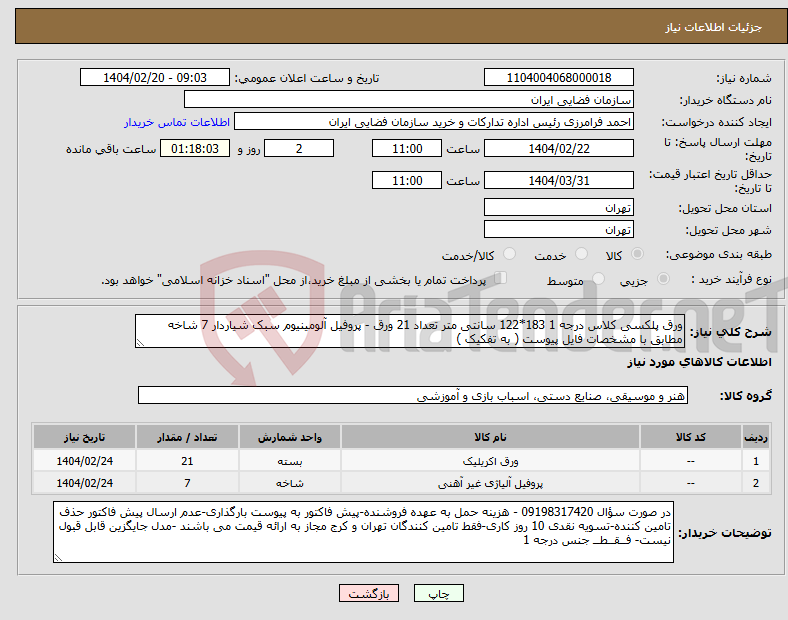This screenshot has width=788, height=620.
Task: Click the quantity cell showing 7
Action: [x=187, y=483]
